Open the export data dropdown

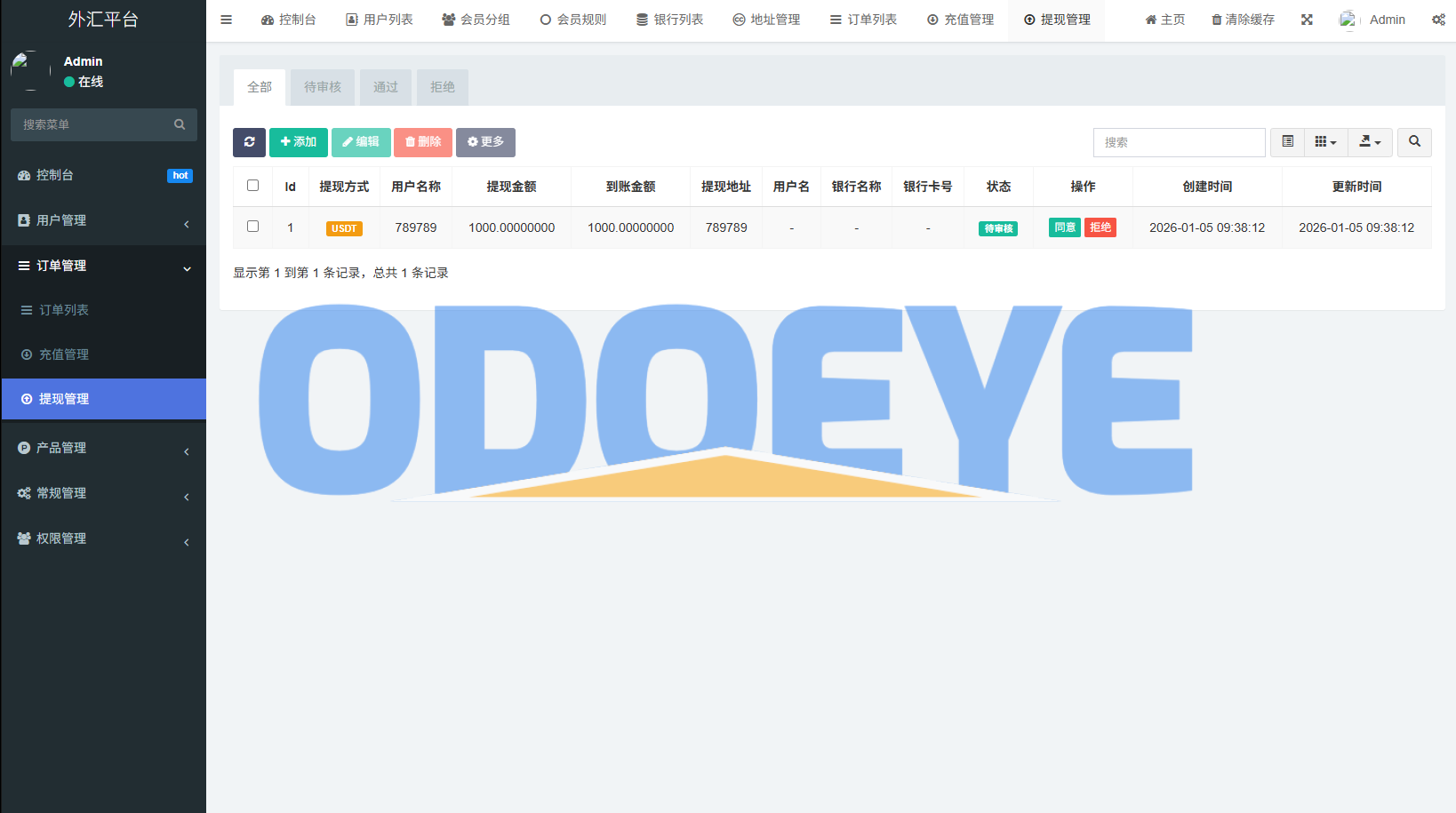tap(1370, 142)
